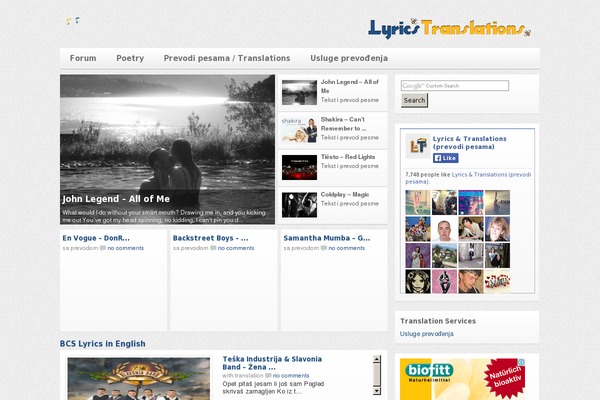Click scroll up arrow in BCS Lyrics box
This screenshot has height=400, width=600.
(x=377, y=359)
